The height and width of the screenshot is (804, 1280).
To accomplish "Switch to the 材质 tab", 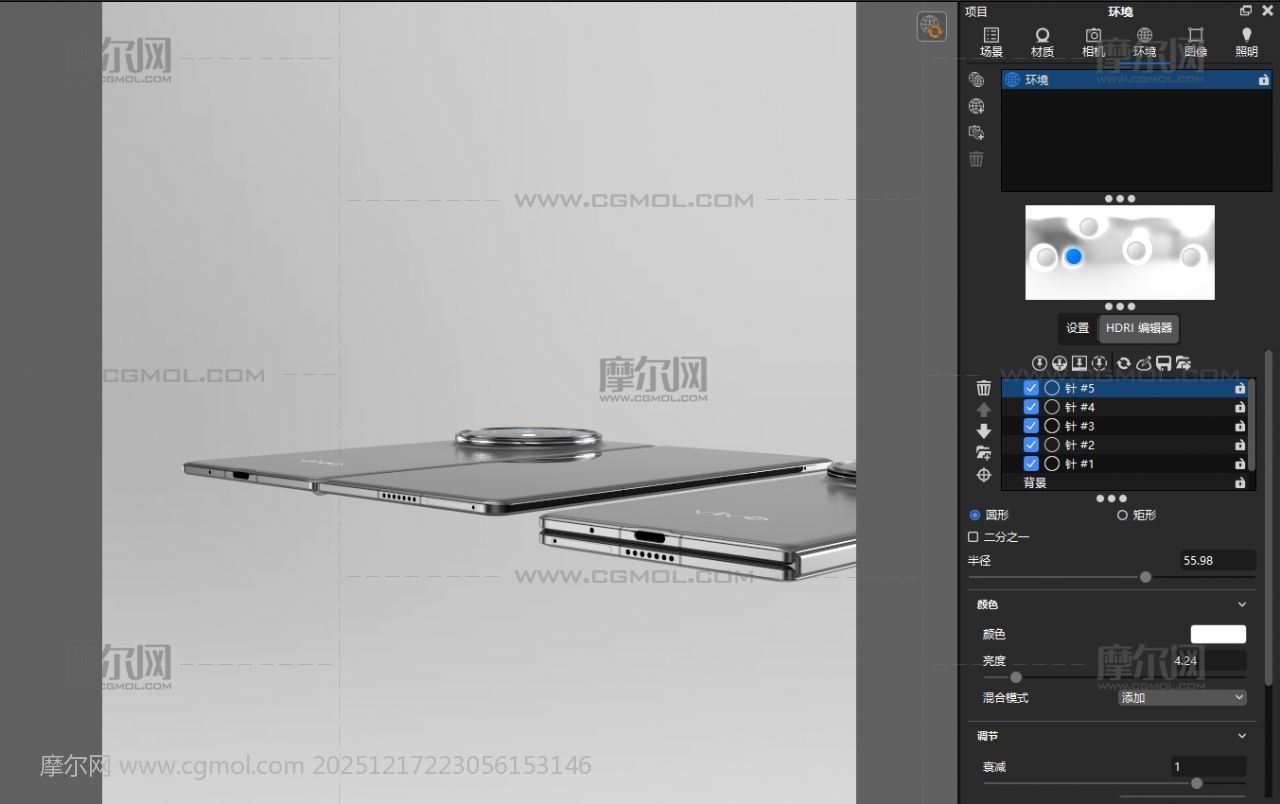I will [x=1042, y=42].
